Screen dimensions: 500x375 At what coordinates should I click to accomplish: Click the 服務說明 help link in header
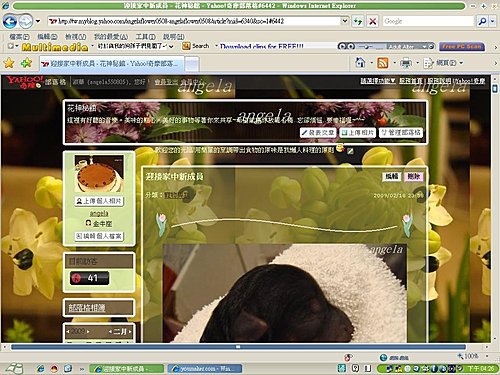point(439,81)
